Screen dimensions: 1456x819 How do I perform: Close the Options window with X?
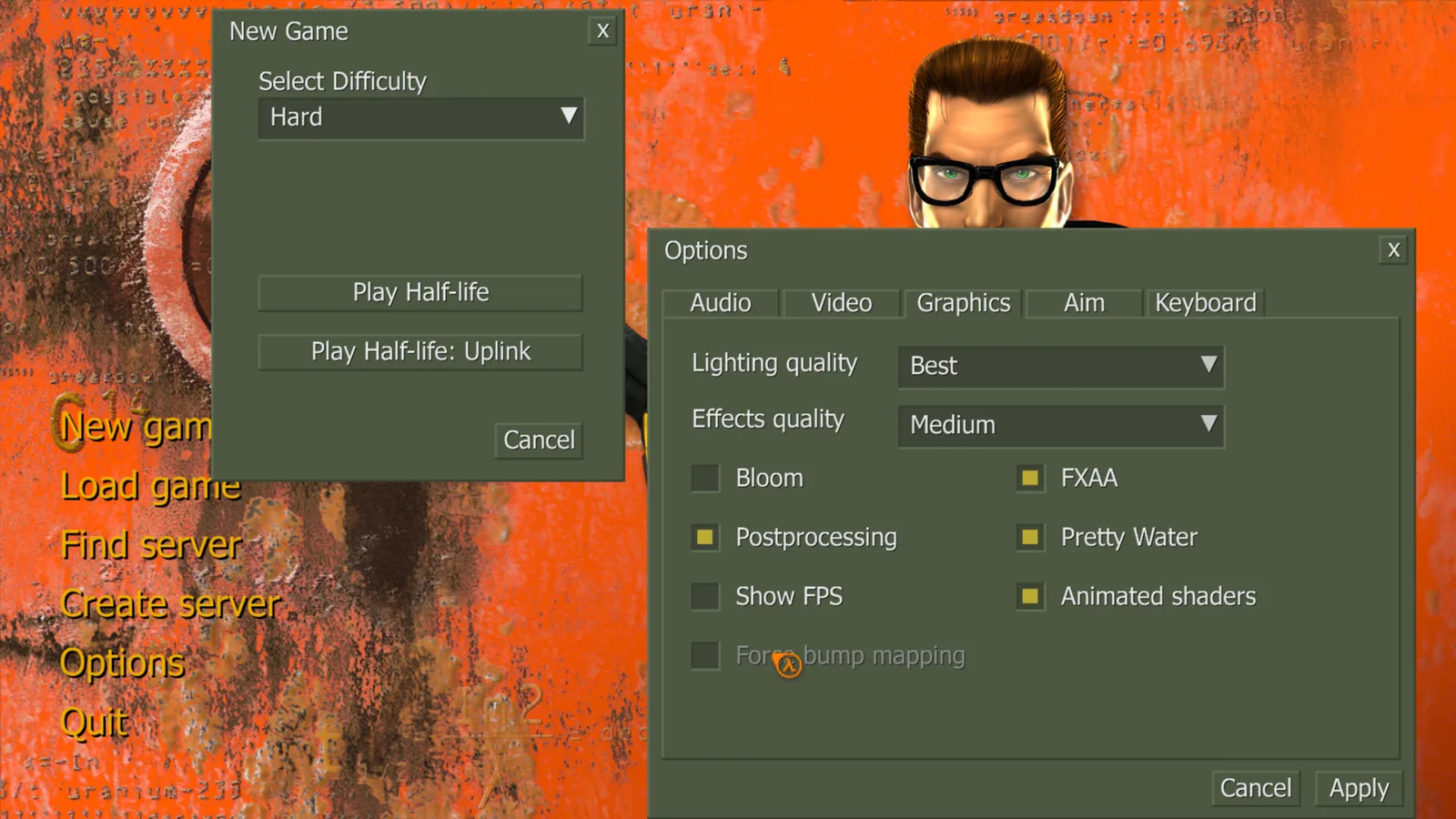pyautogui.click(x=1393, y=250)
